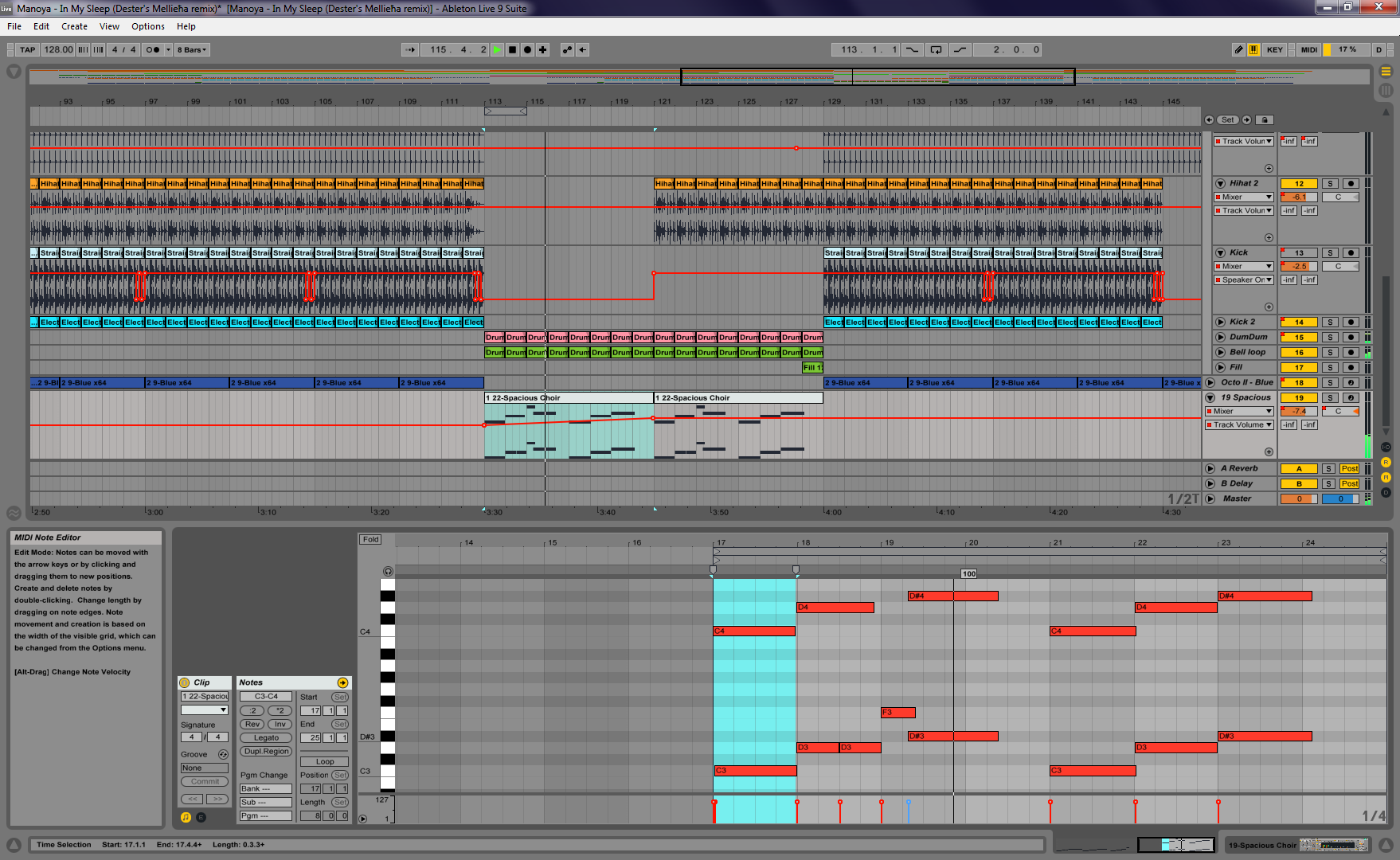Toggle the Loop switch in transport bar
Viewport: 1400px width, 860px height.
click(x=937, y=49)
